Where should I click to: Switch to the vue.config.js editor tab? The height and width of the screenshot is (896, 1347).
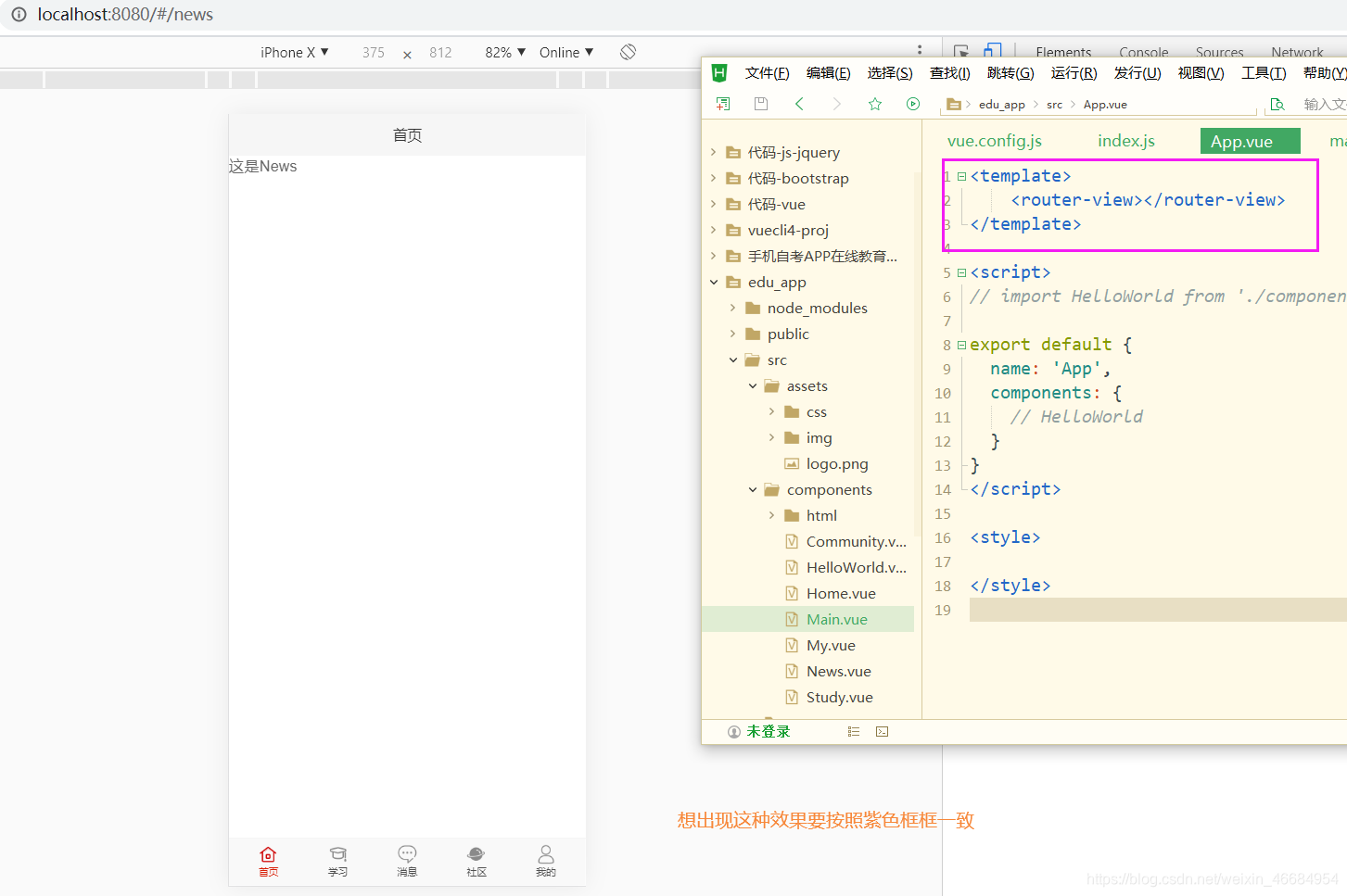995,141
